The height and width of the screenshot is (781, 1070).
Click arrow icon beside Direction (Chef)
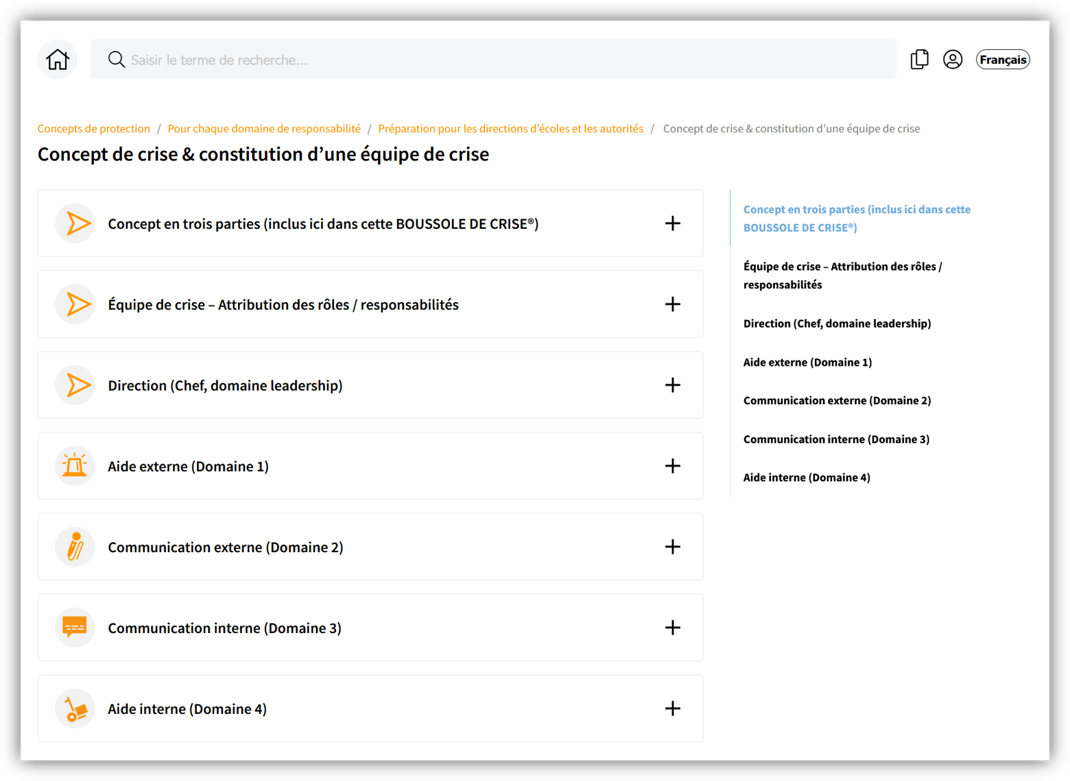(x=75, y=385)
